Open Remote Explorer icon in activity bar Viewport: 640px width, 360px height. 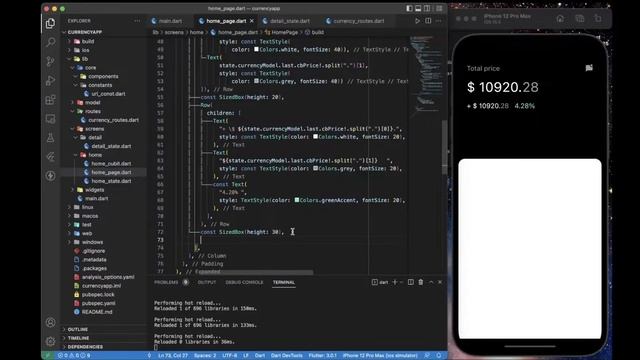tap(50, 119)
